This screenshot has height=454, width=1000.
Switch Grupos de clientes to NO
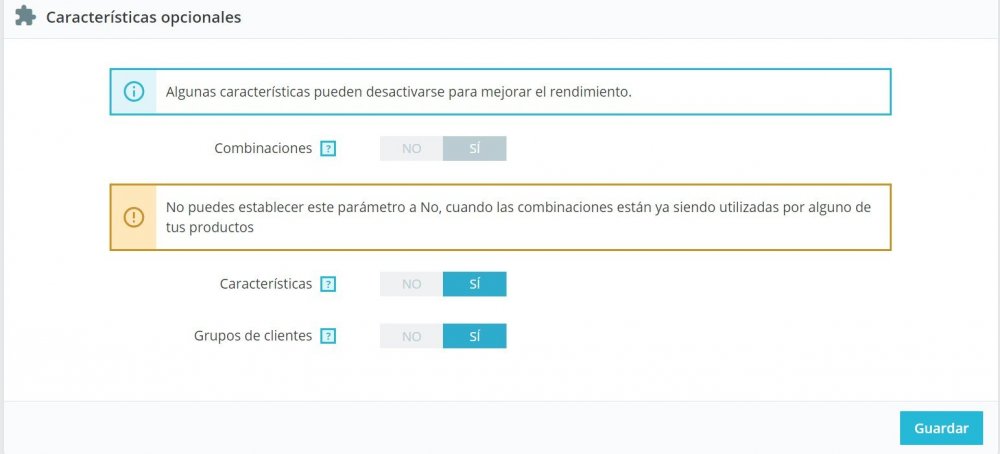pos(411,336)
